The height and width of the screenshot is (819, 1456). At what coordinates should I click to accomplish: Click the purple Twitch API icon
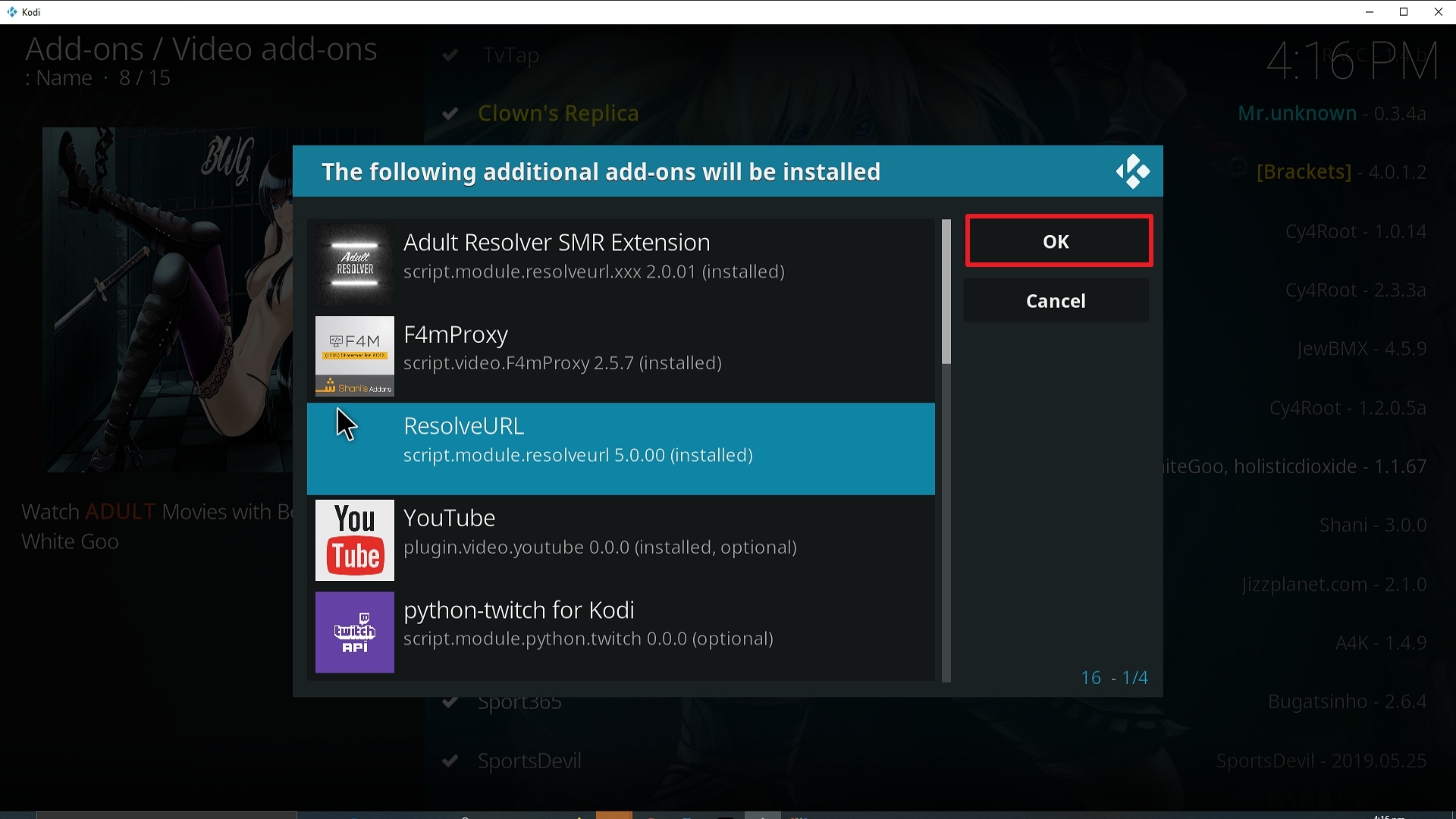(x=355, y=632)
